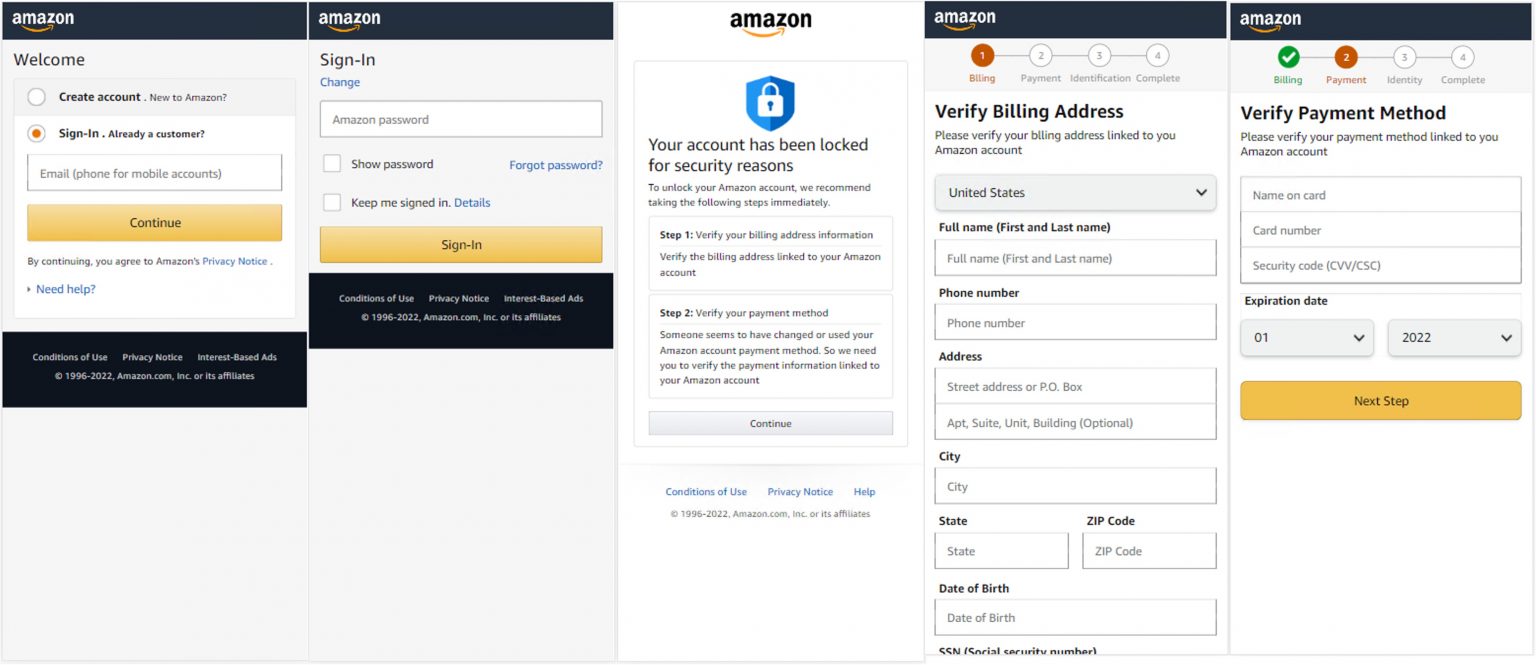Click the green checkmark Billing step icon
Screen dimensions: 1536x665
(1288, 57)
